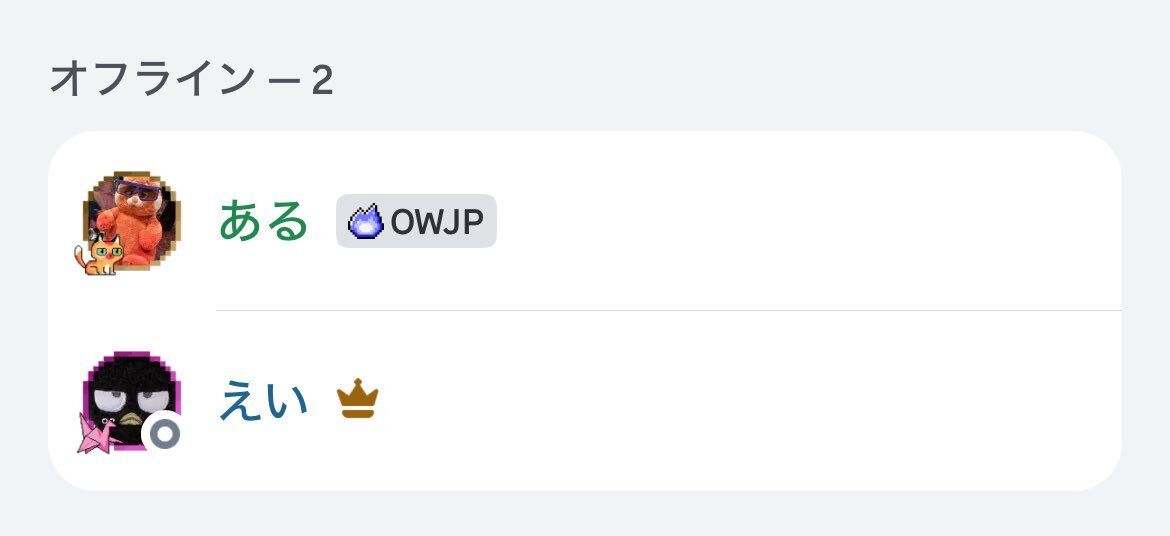Select the green username ある

264,221
